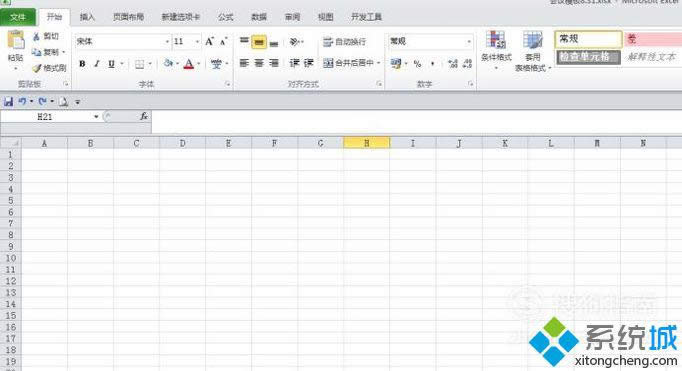This screenshot has width=682, height=371.
Task: Increase decimal places
Action: click(453, 64)
